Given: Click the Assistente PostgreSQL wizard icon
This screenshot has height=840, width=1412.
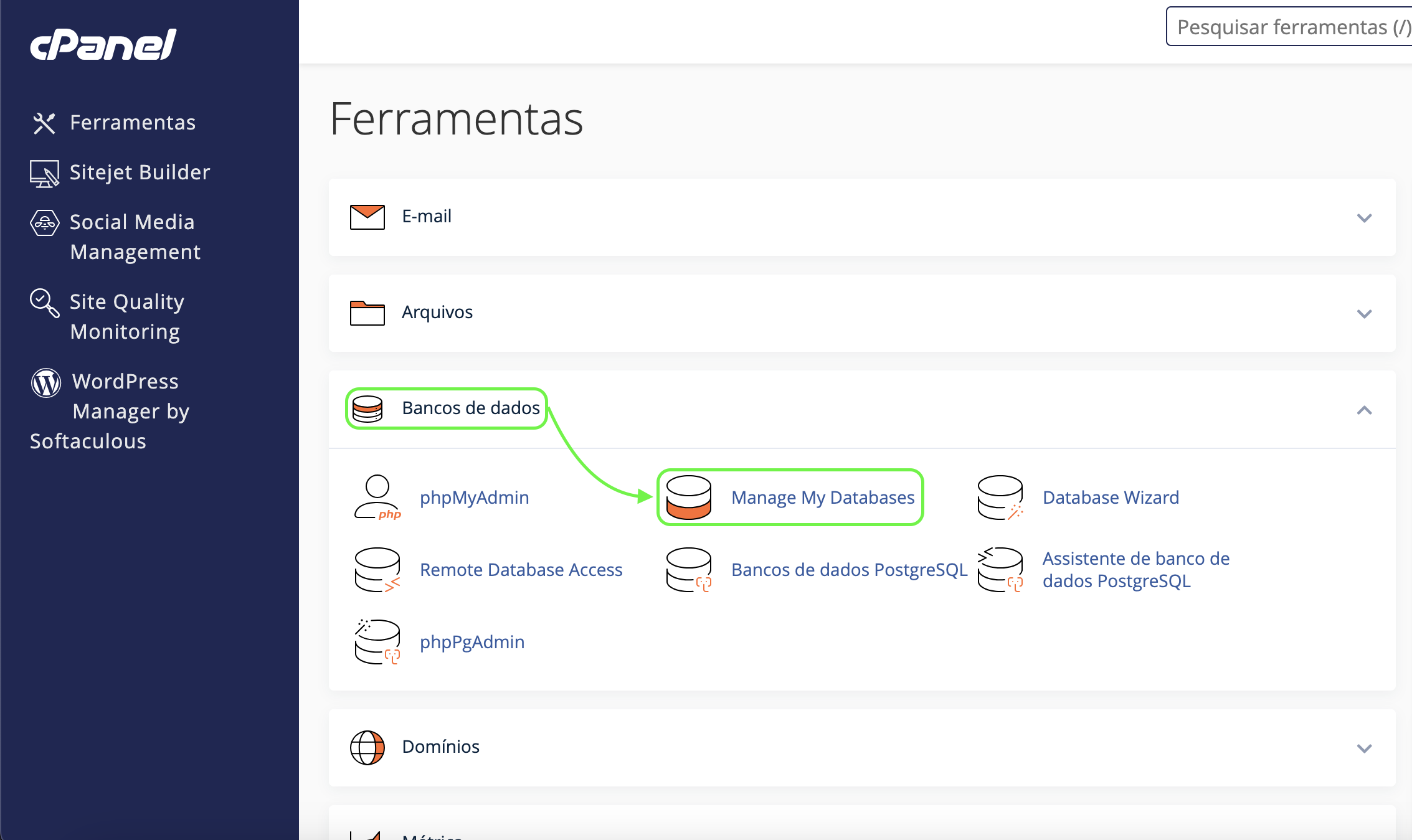Looking at the screenshot, I should click(1000, 569).
